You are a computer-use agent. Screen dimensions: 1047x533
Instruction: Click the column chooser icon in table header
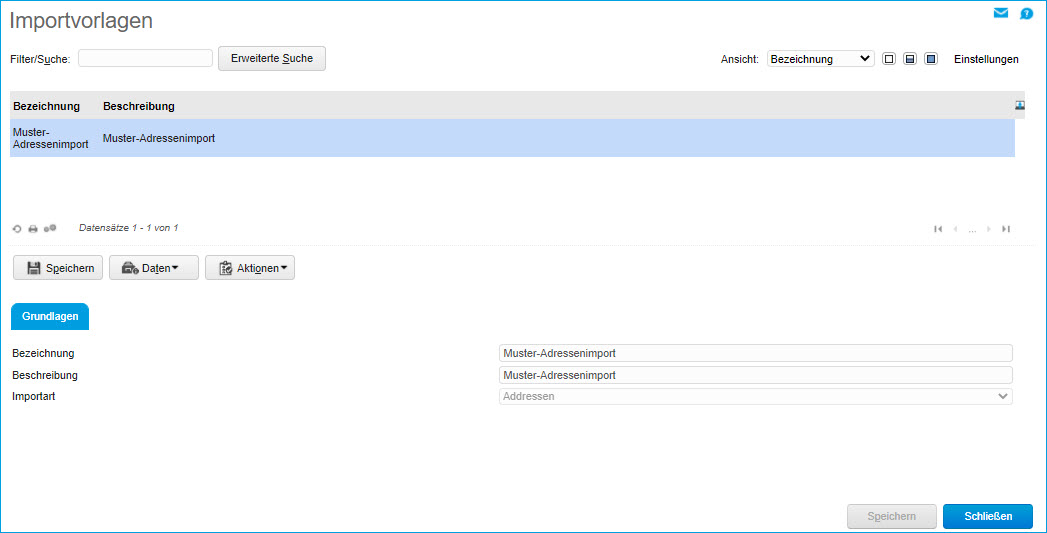click(x=1020, y=105)
